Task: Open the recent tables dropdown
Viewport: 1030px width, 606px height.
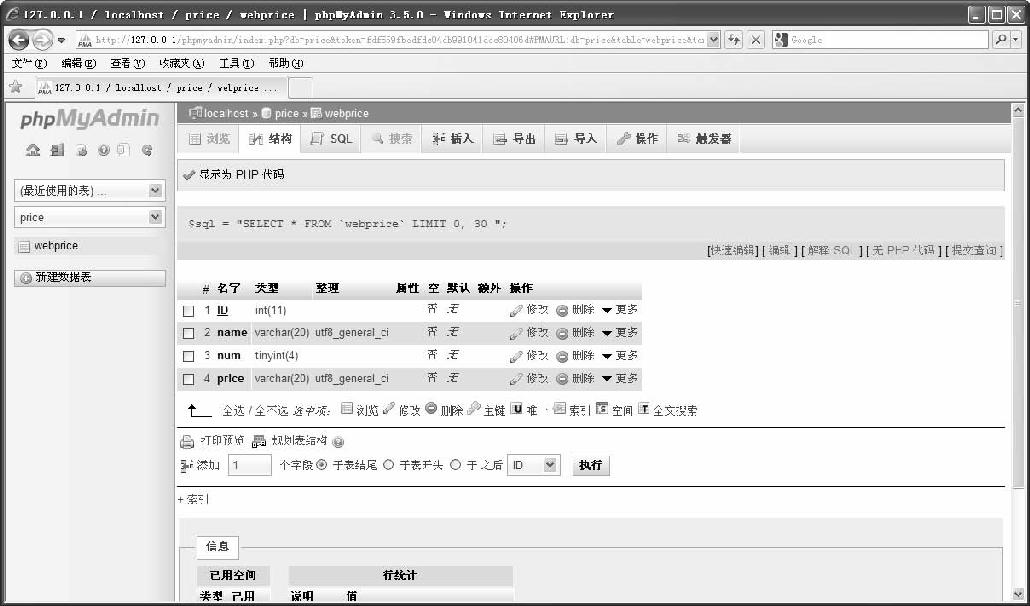Action: click(x=89, y=191)
